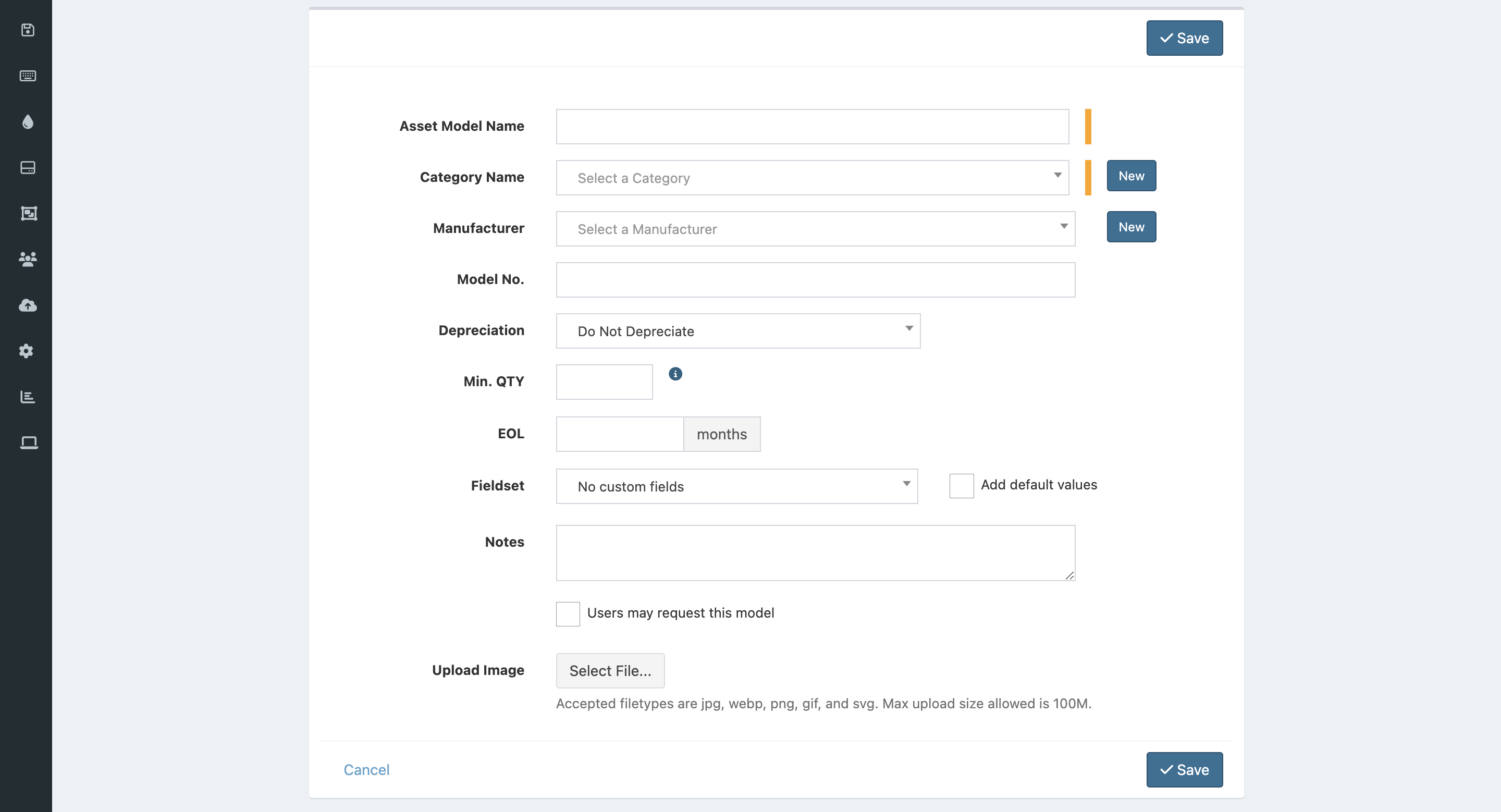
Task: Open Settings via gear sidebar icon
Action: click(x=26, y=351)
